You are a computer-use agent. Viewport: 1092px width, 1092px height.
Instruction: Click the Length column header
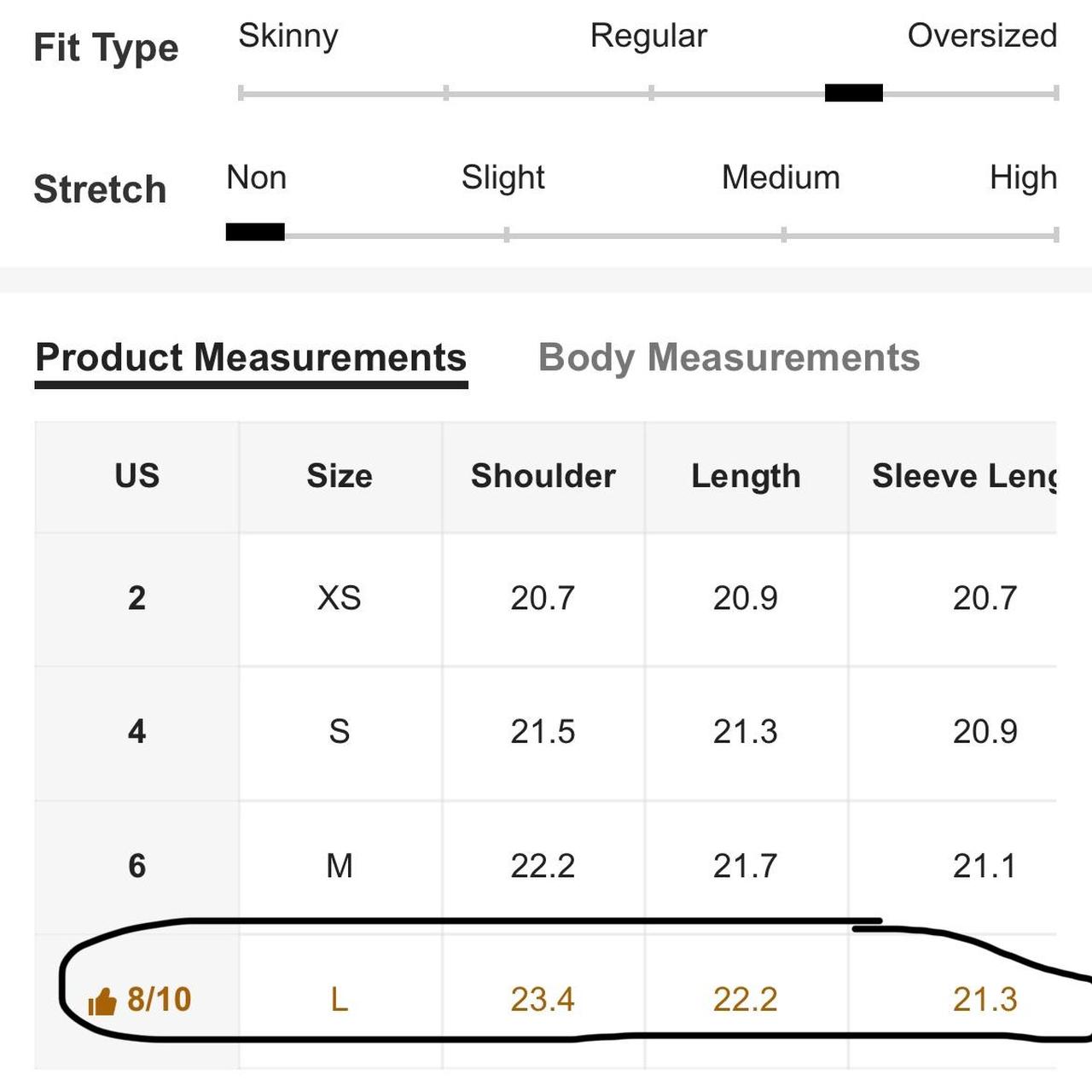746,476
